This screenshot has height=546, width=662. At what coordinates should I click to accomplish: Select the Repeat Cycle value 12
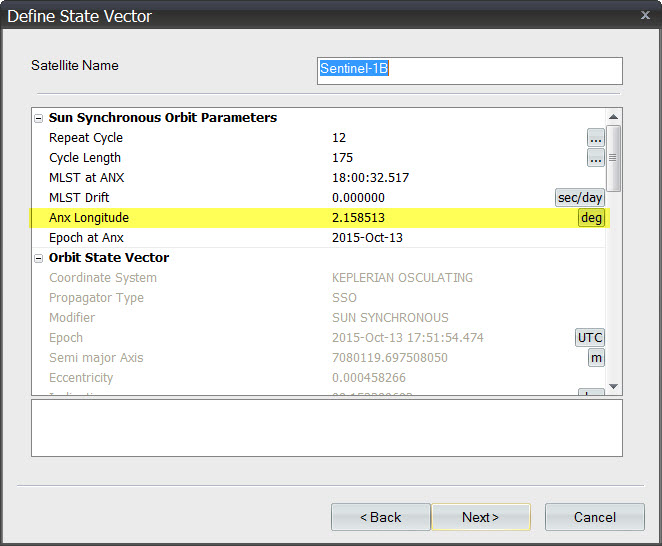tap(339, 138)
